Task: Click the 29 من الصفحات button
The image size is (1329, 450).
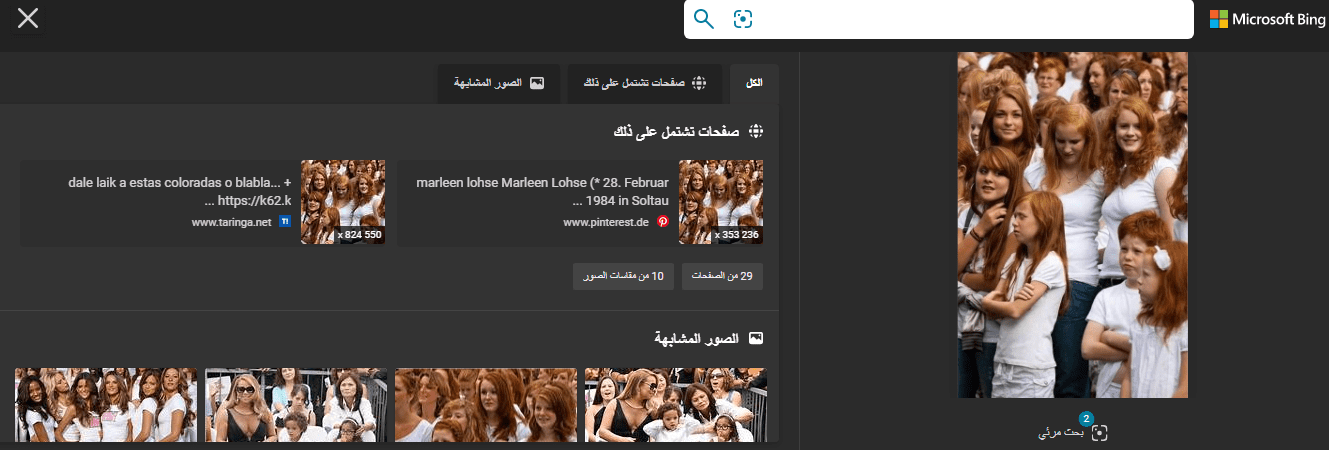Action: tap(722, 276)
